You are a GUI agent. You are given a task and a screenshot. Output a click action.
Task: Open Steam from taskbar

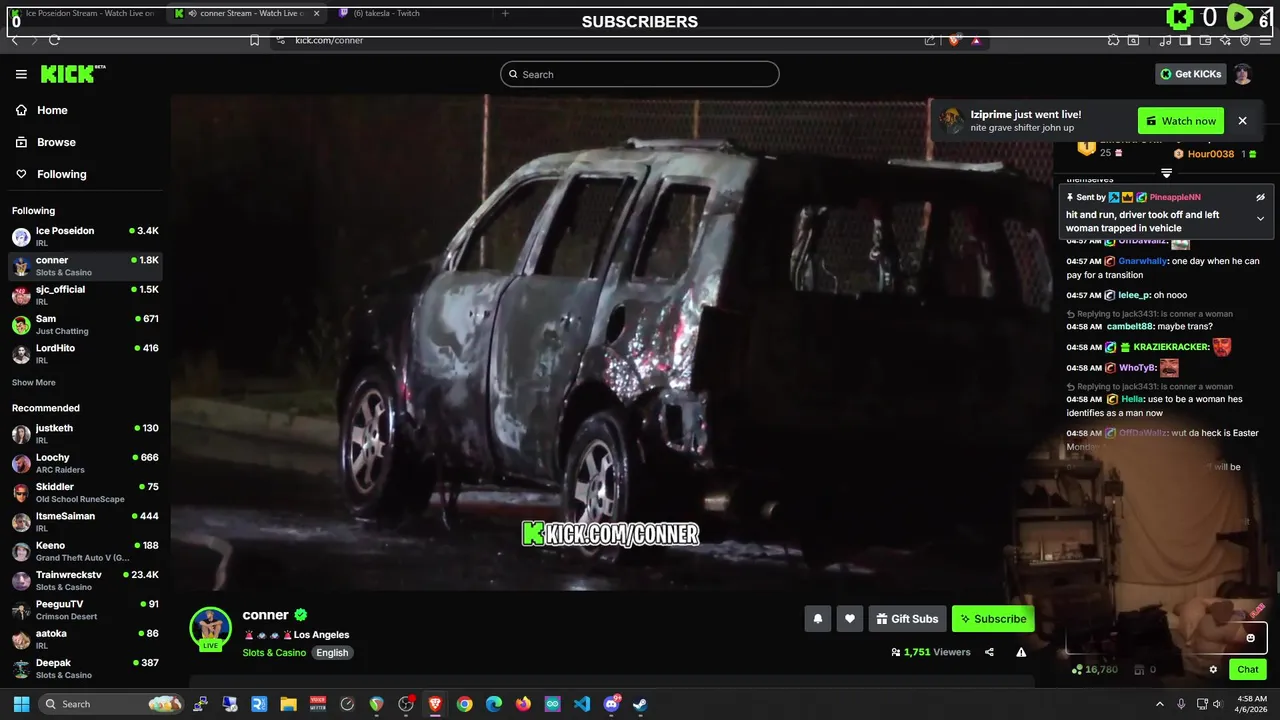pos(640,704)
